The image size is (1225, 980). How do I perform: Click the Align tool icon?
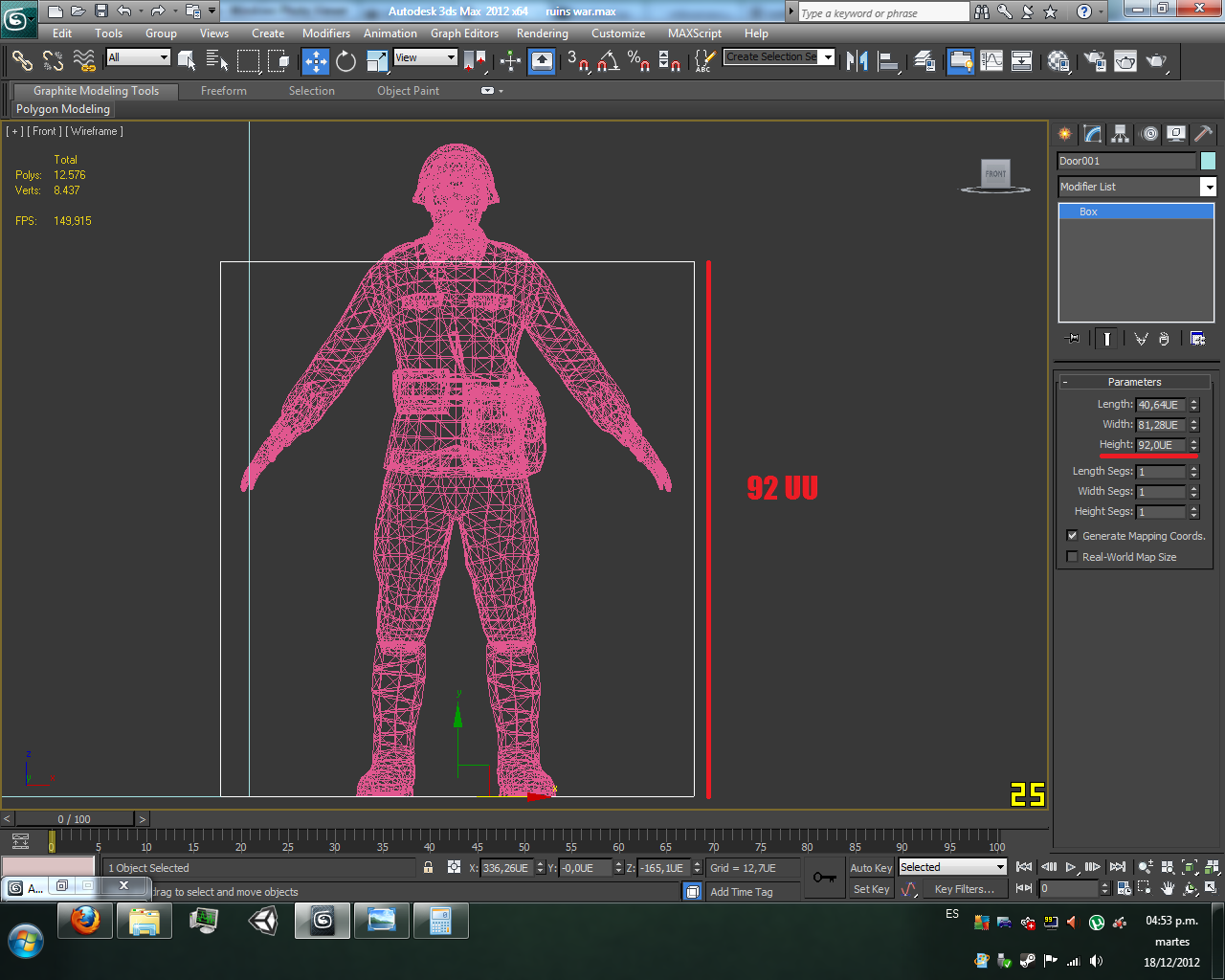pyautogui.click(x=889, y=61)
